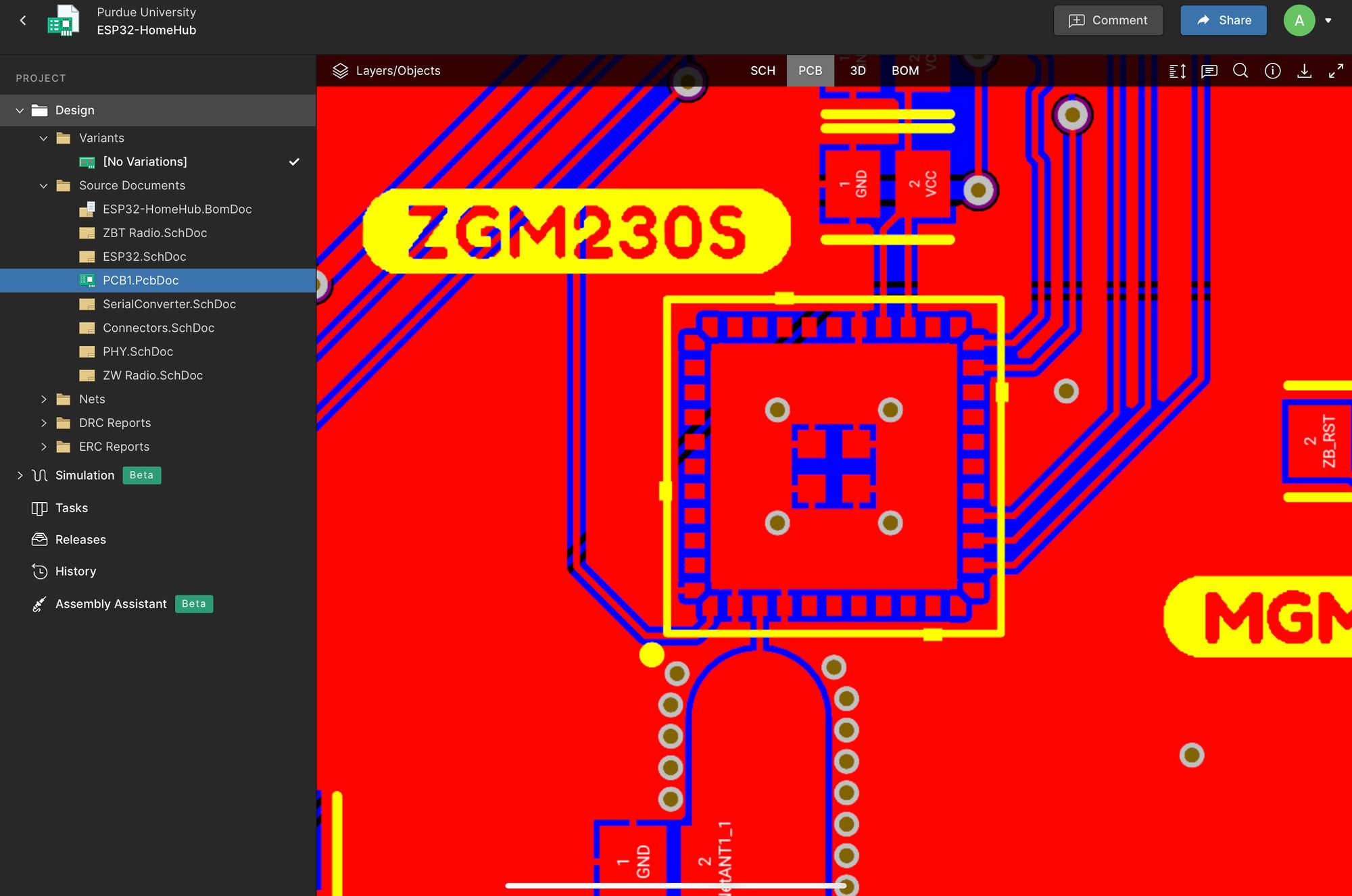Click the VCC pad 2 on PCB
1352x896 pixels.
coord(923,184)
